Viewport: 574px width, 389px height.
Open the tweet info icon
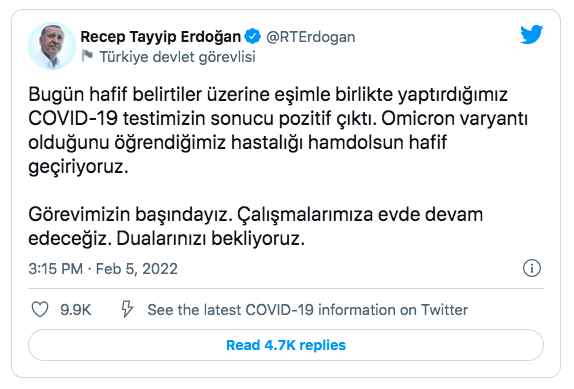click(x=532, y=268)
